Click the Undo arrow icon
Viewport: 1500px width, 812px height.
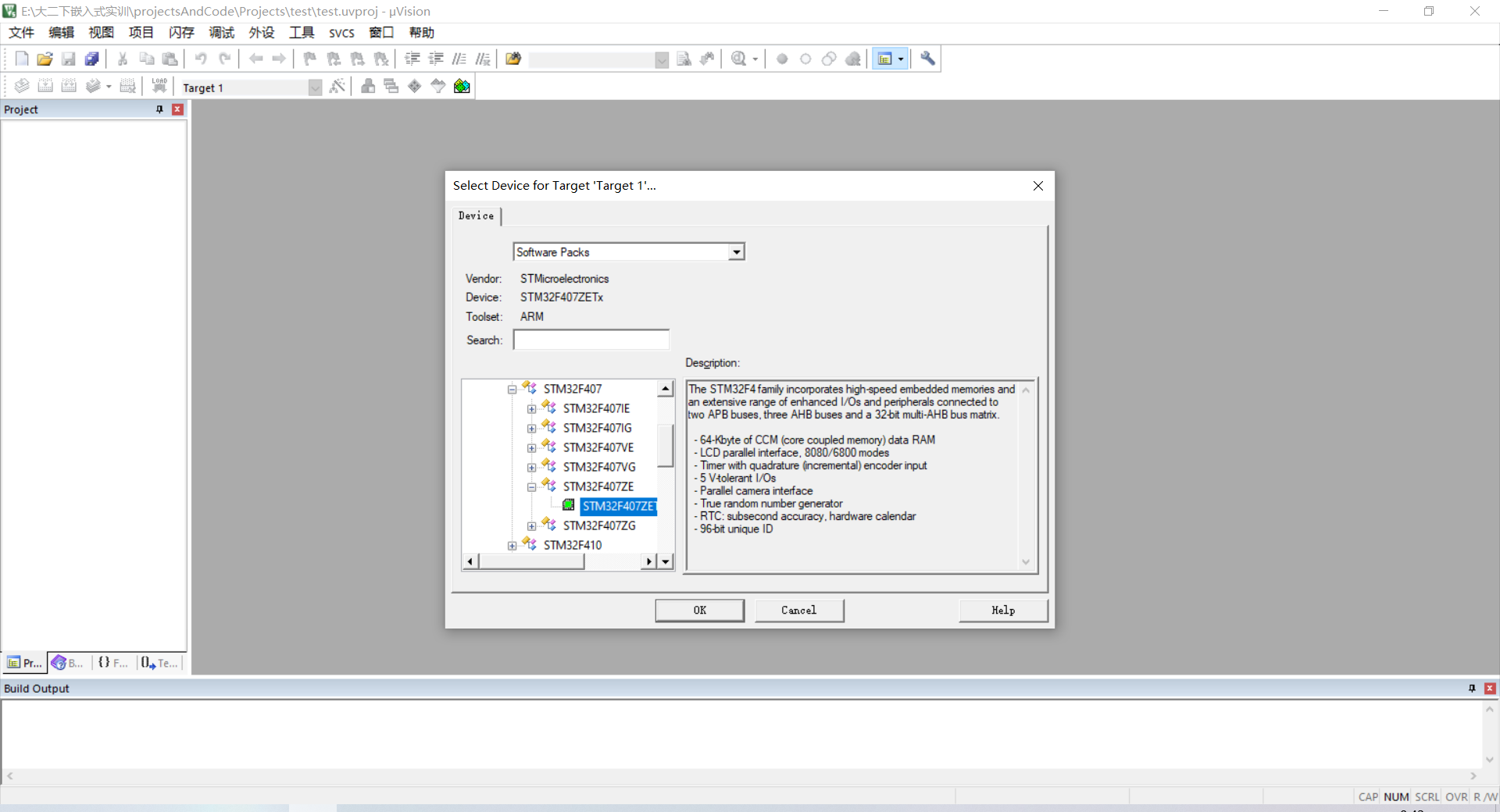201,59
